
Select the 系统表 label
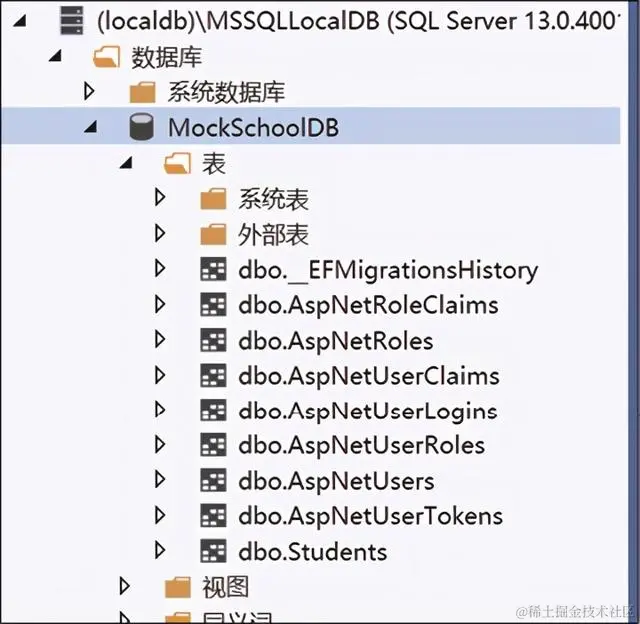click(273, 200)
